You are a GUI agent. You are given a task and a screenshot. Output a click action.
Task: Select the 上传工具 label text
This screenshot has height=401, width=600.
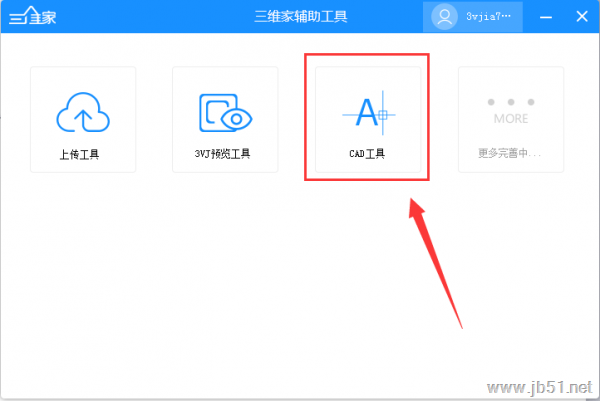79,154
